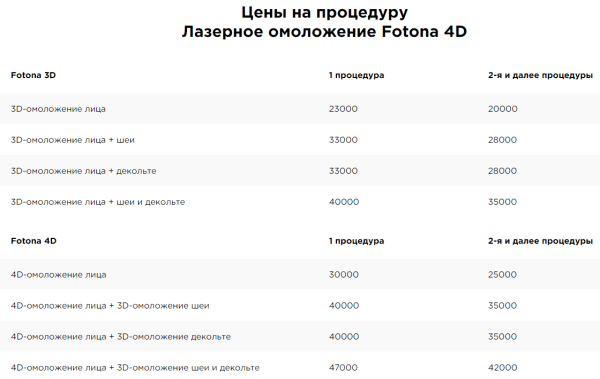Click the price 42000 in the last row
Viewport: 600px width, 379px height.
click(x=502, y=368)
